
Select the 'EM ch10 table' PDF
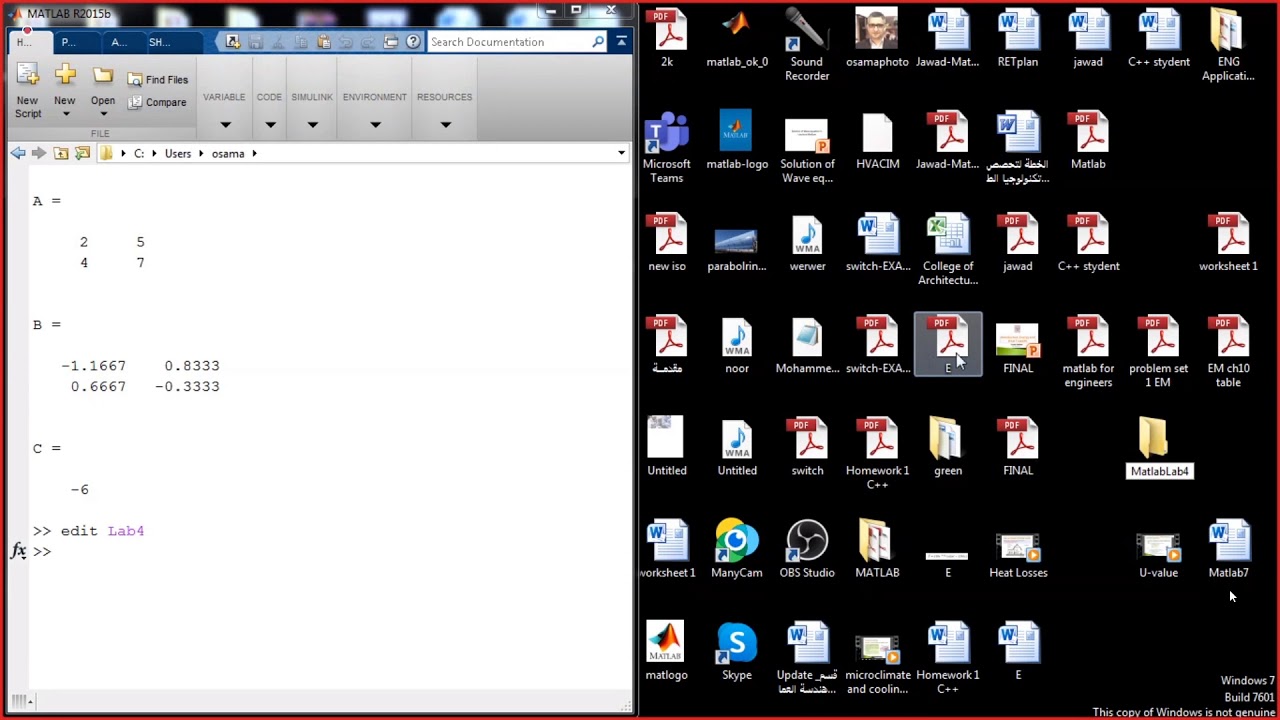pos(1229,352)
